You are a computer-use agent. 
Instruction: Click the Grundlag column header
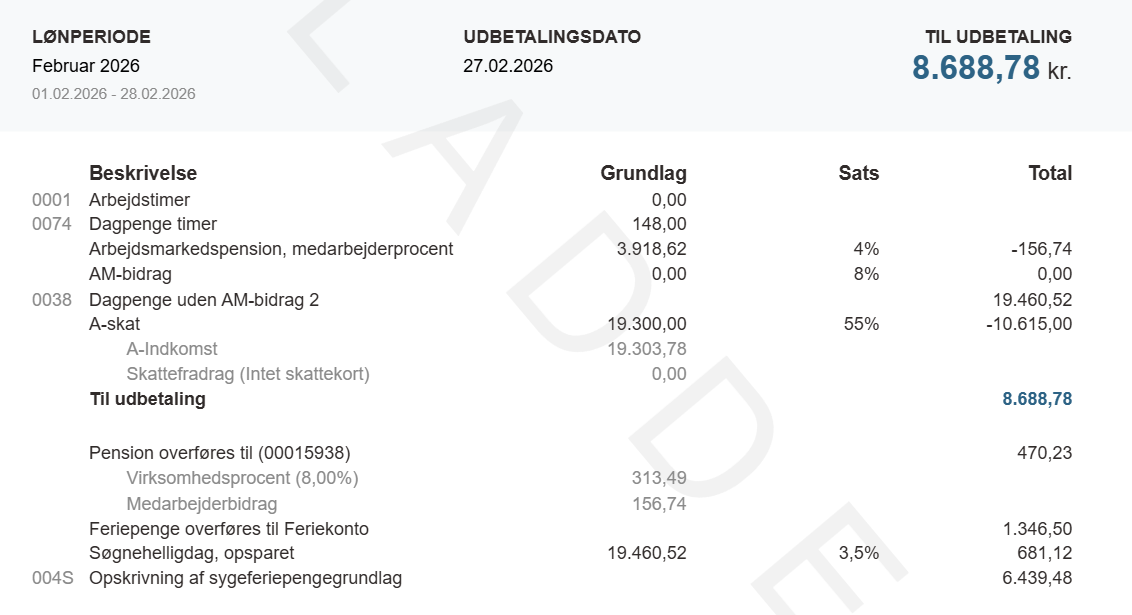643,173
